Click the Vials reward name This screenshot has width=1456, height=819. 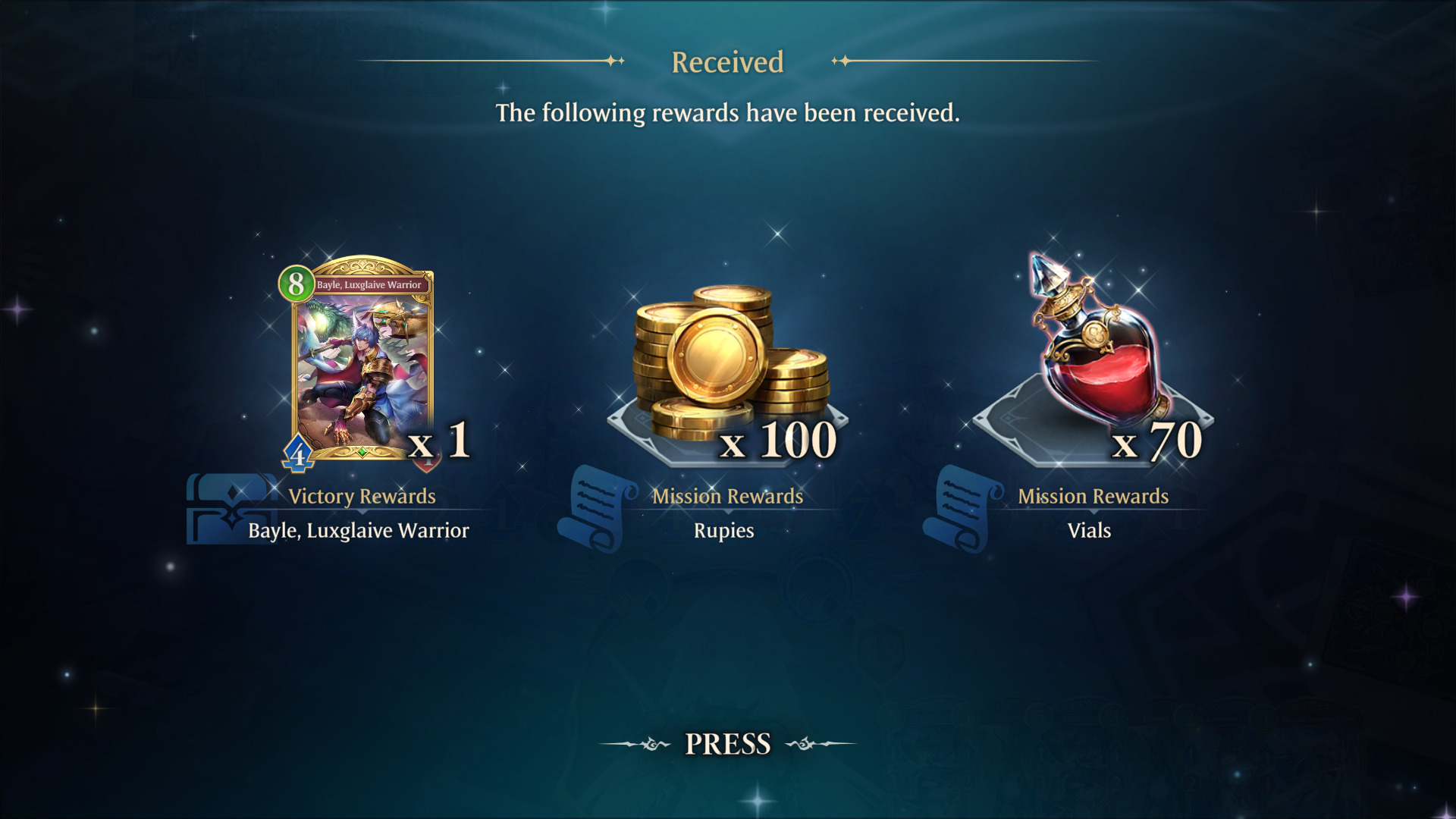point(1089,531)
